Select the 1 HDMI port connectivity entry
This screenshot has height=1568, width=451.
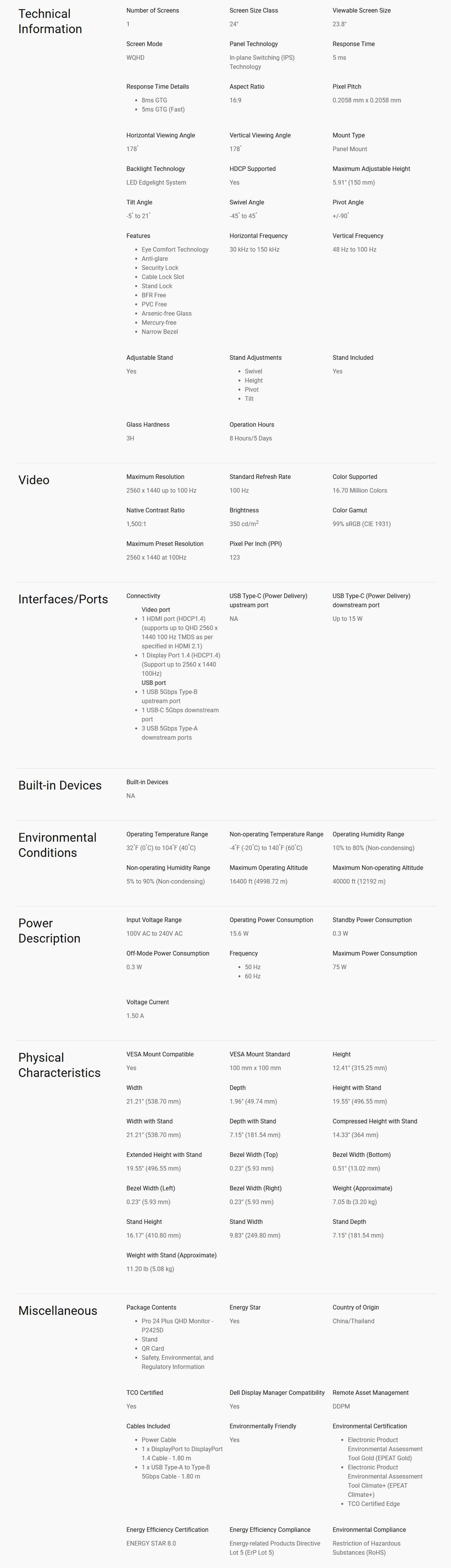point(180,633)
